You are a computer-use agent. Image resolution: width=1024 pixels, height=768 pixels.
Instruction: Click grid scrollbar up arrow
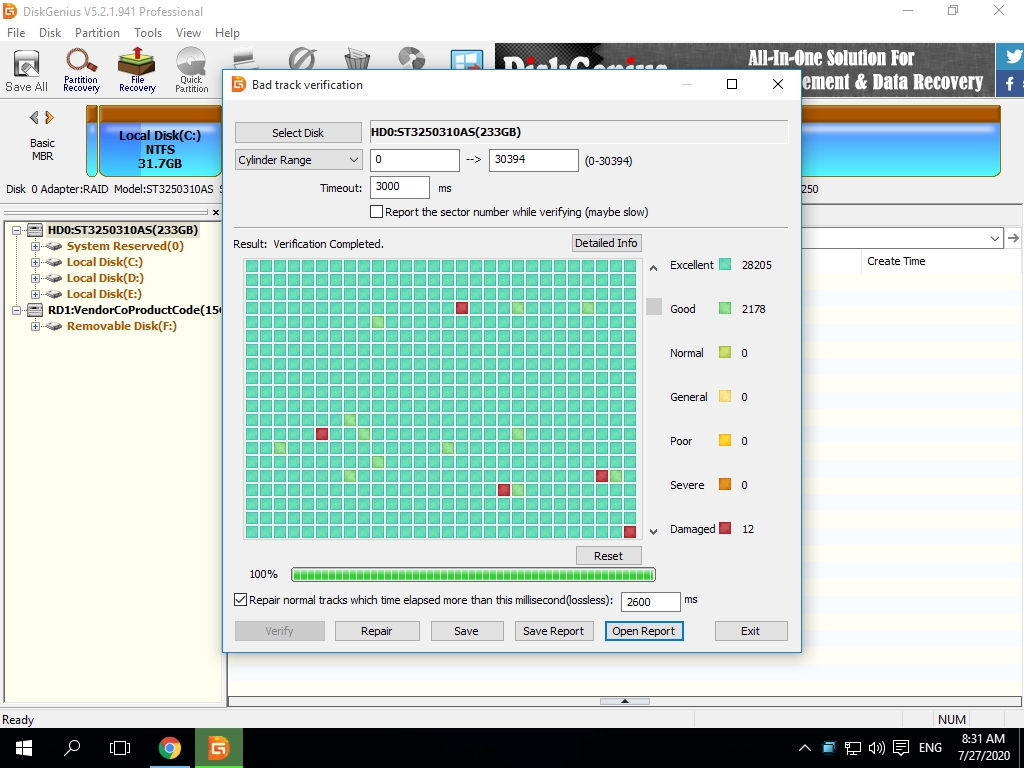654,268
